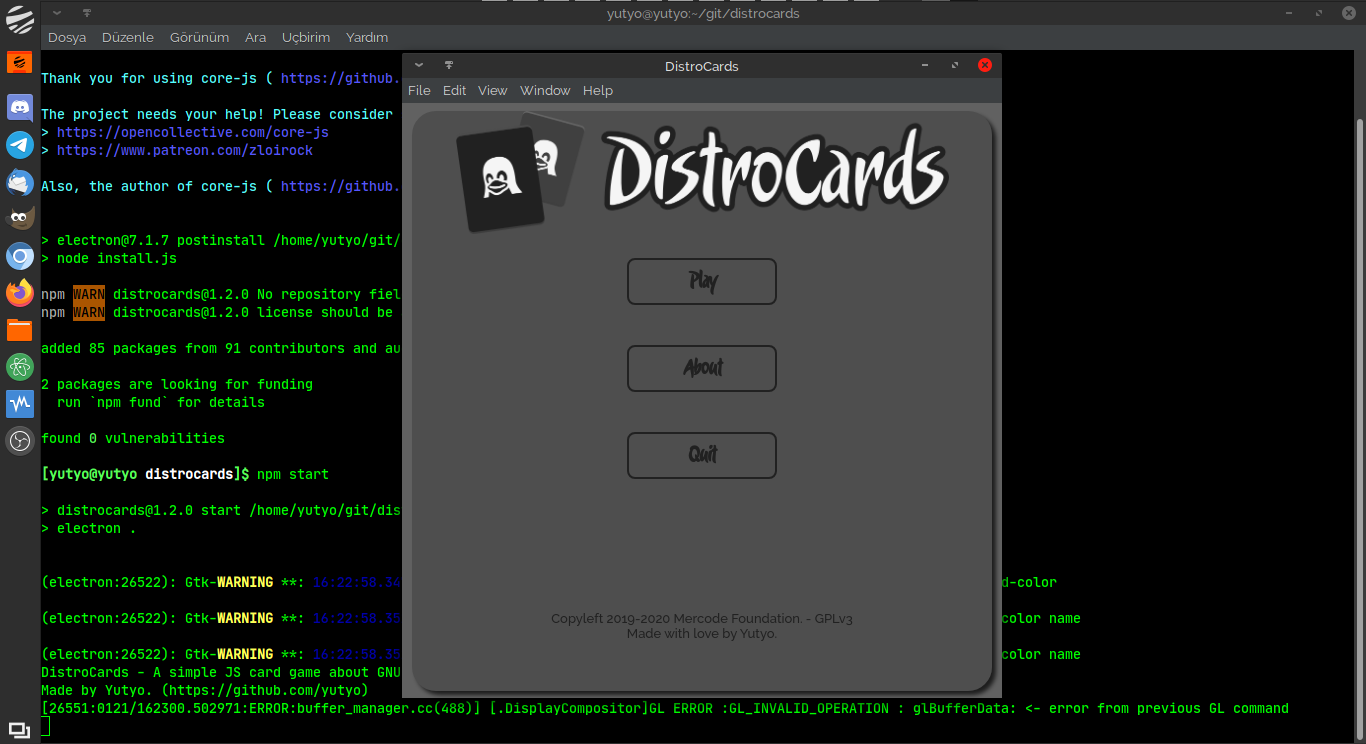Open the Yardım menu in terminal
This screenshot has width=1366, height=744.
(x=367, y=37)
